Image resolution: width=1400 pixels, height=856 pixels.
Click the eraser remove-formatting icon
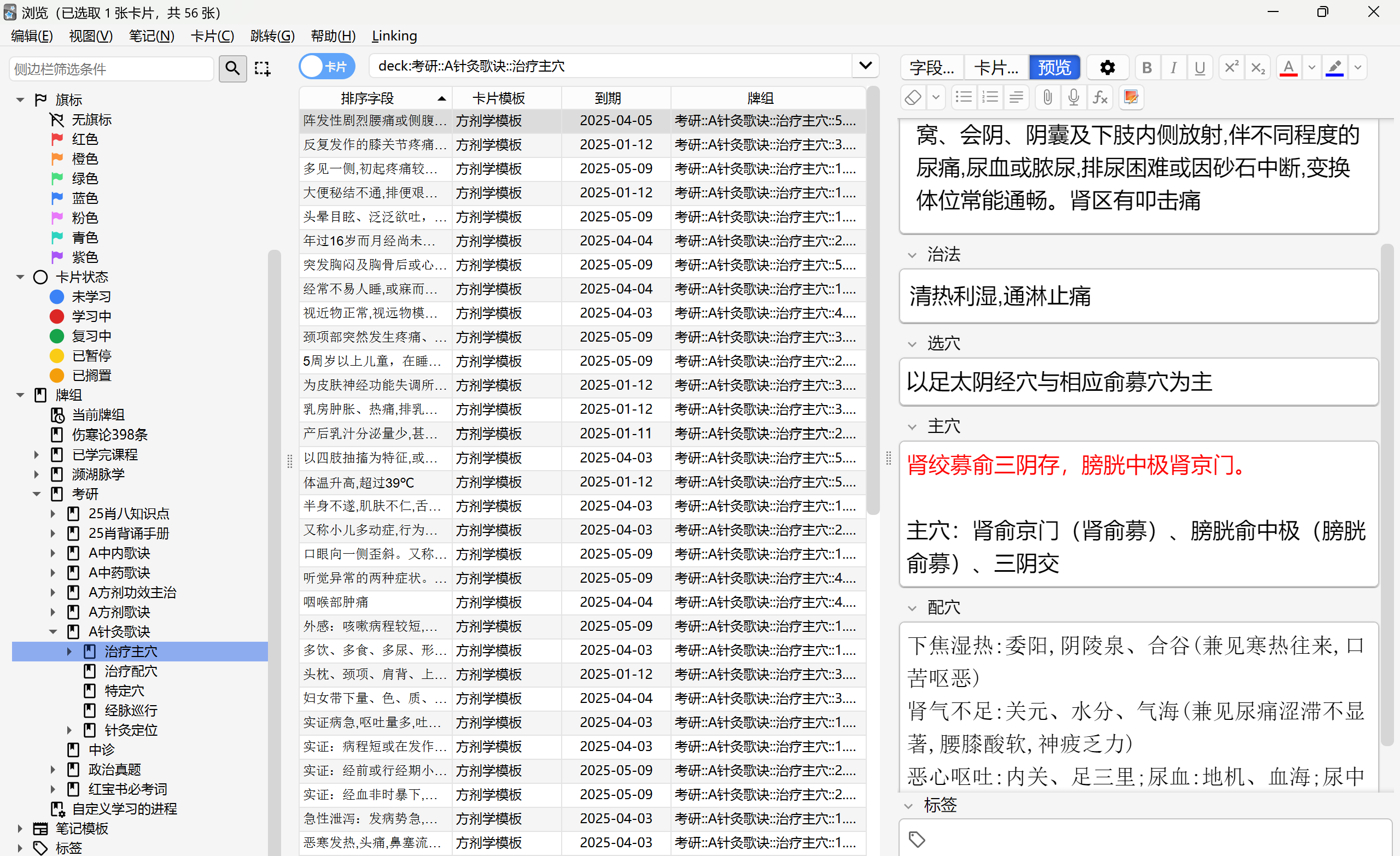[913, 97]
